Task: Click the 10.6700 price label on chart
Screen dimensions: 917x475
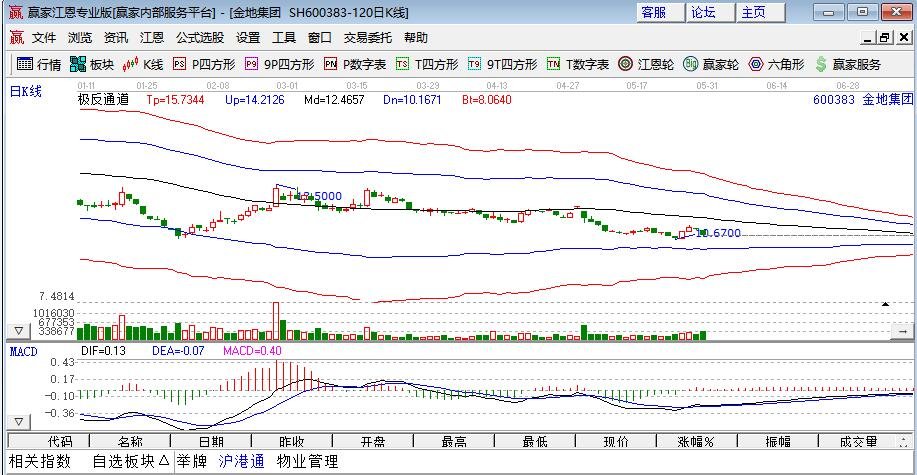Action: click(718, 233)
